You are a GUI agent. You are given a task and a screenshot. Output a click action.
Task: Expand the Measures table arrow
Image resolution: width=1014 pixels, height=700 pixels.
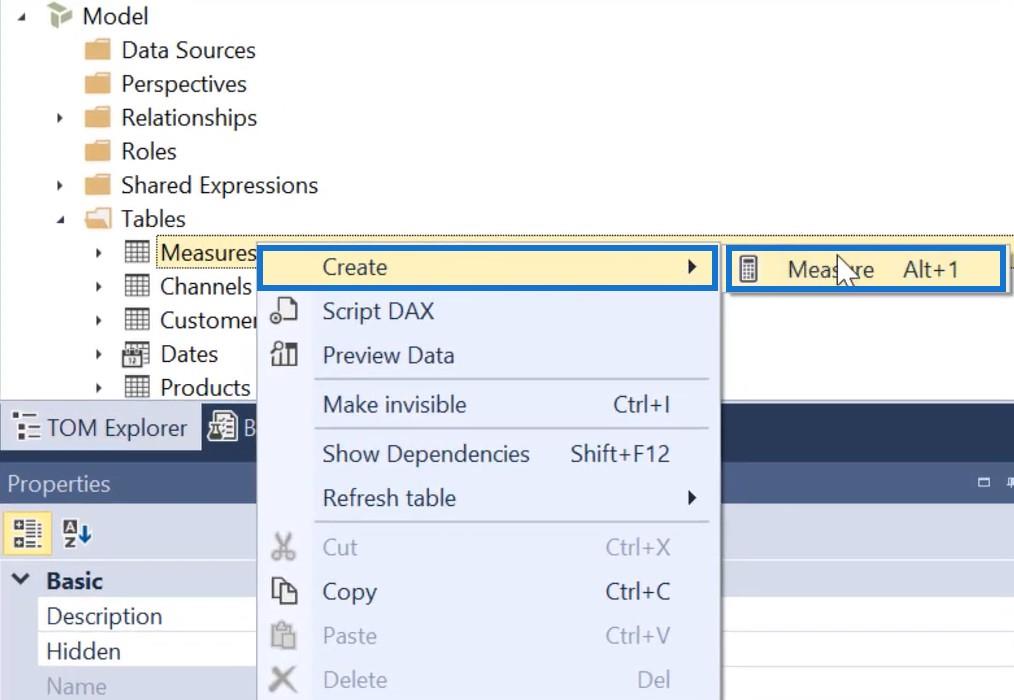tap(98, 252)
